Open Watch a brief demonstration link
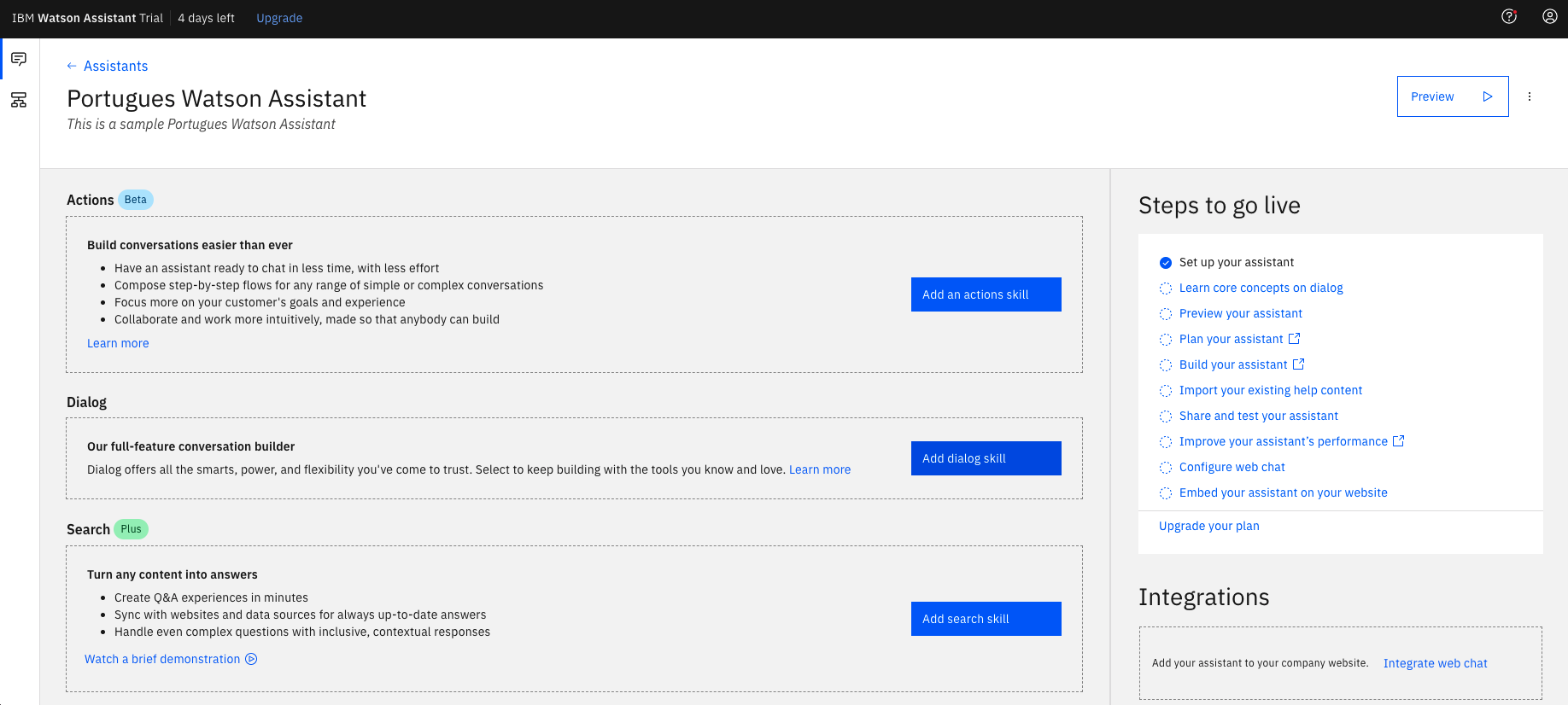1568x705 pixels. pyautogui.click(x=162, y=659)
